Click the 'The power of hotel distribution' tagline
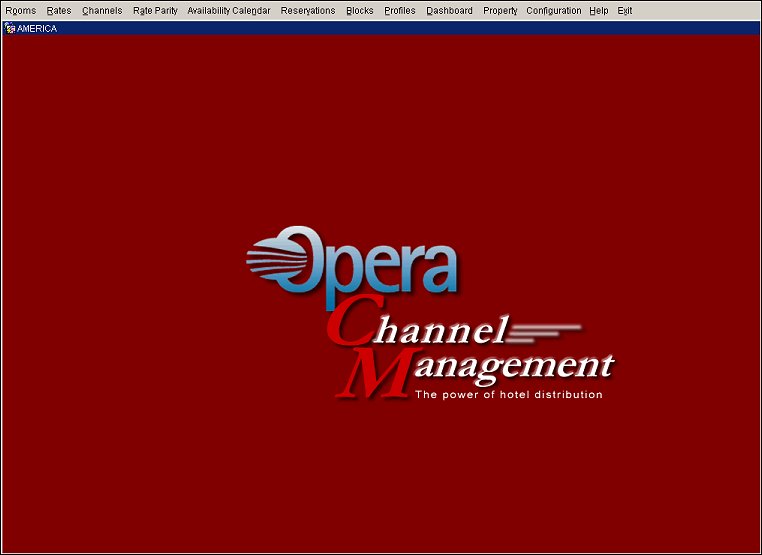Viewport: 762px width, 555px height. pos(508,395)
